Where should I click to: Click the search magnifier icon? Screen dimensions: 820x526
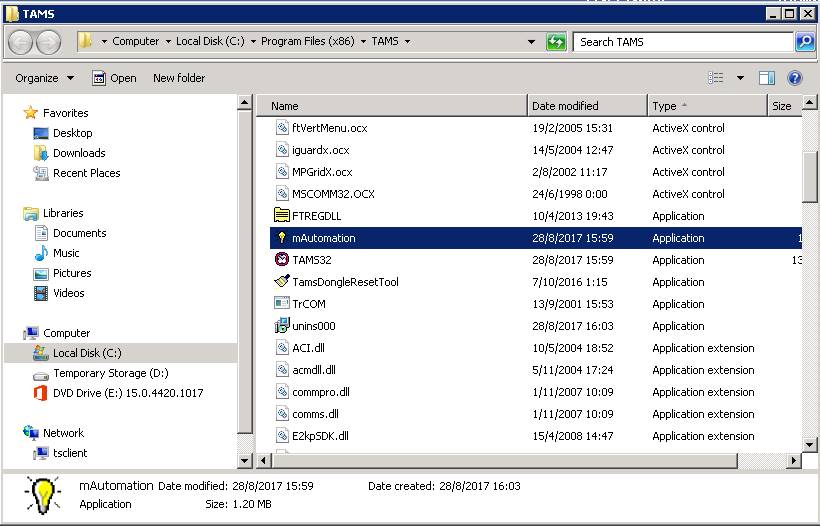(805, 41)
